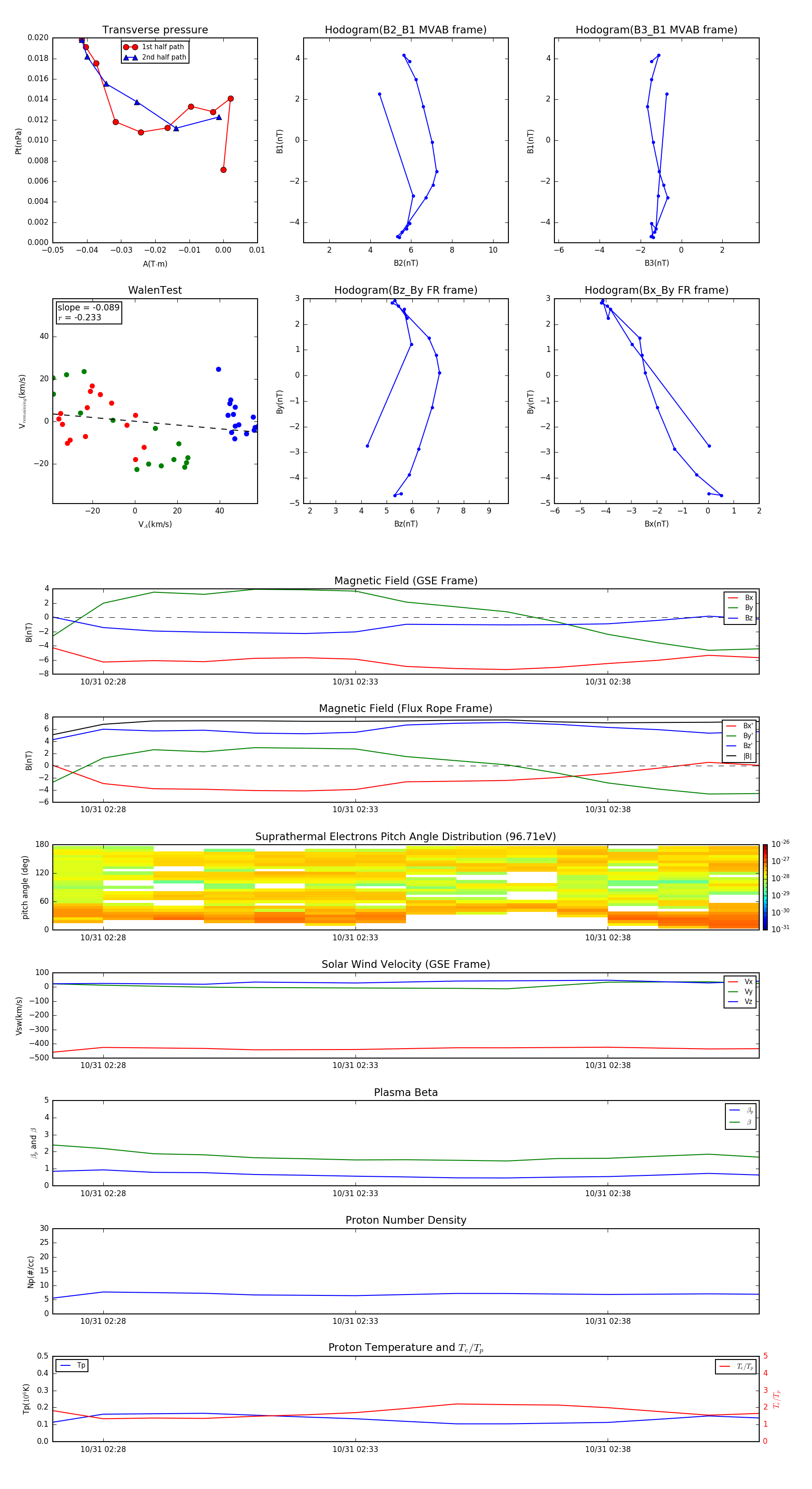Click the WalenTest plot title
Viewport: 812px width, 1489px height.
155,290
